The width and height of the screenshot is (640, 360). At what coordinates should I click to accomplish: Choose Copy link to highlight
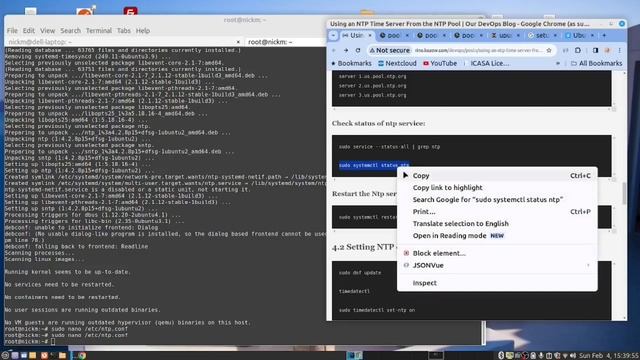click(x=497, y=187)
